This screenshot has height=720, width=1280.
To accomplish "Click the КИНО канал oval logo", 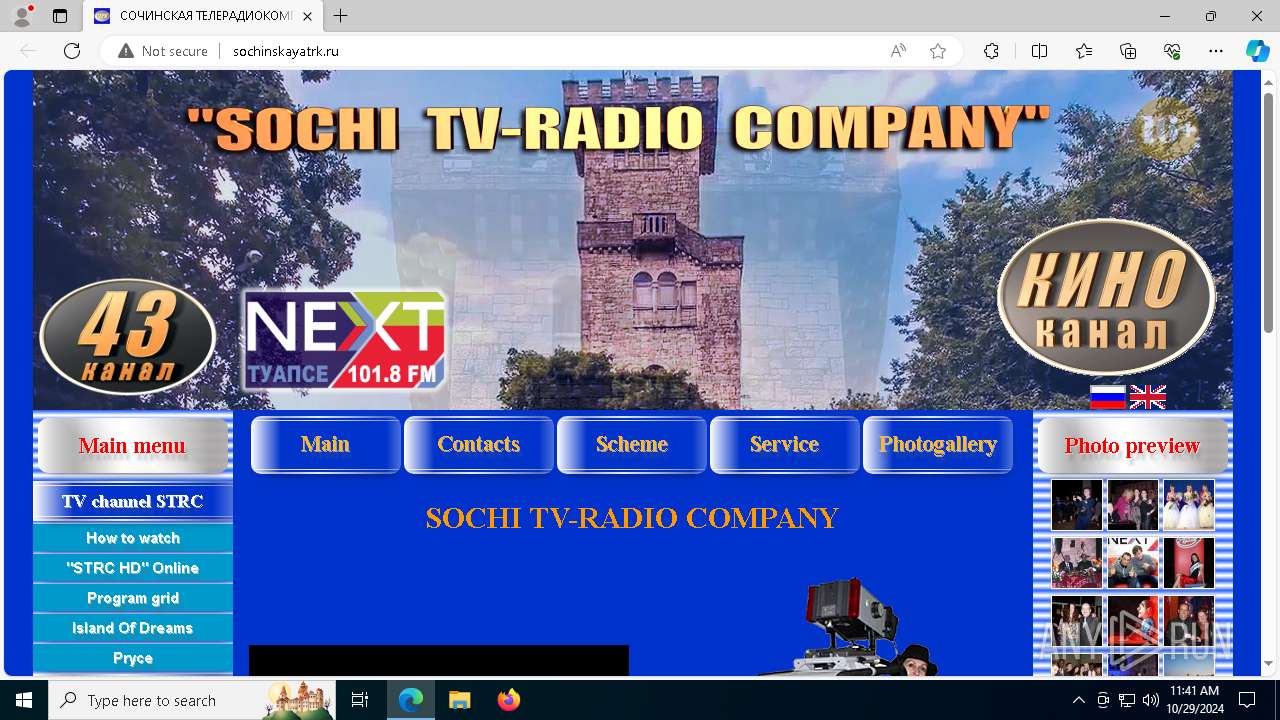I will 1106,296.
